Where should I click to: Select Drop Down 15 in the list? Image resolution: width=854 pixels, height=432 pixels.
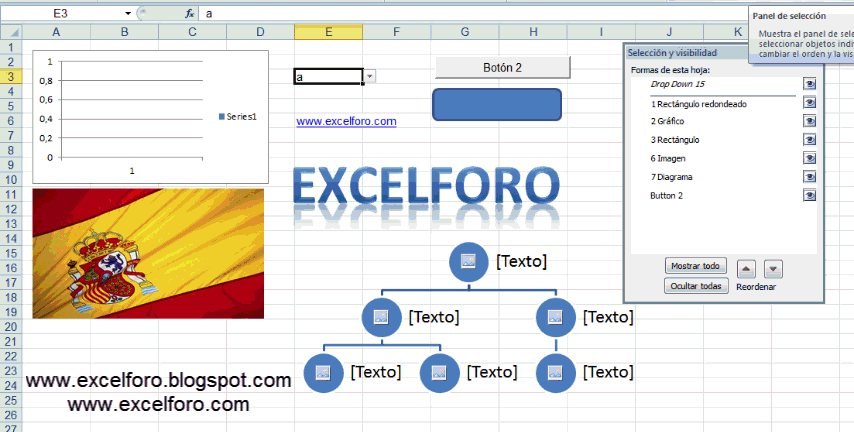[678, 84]
